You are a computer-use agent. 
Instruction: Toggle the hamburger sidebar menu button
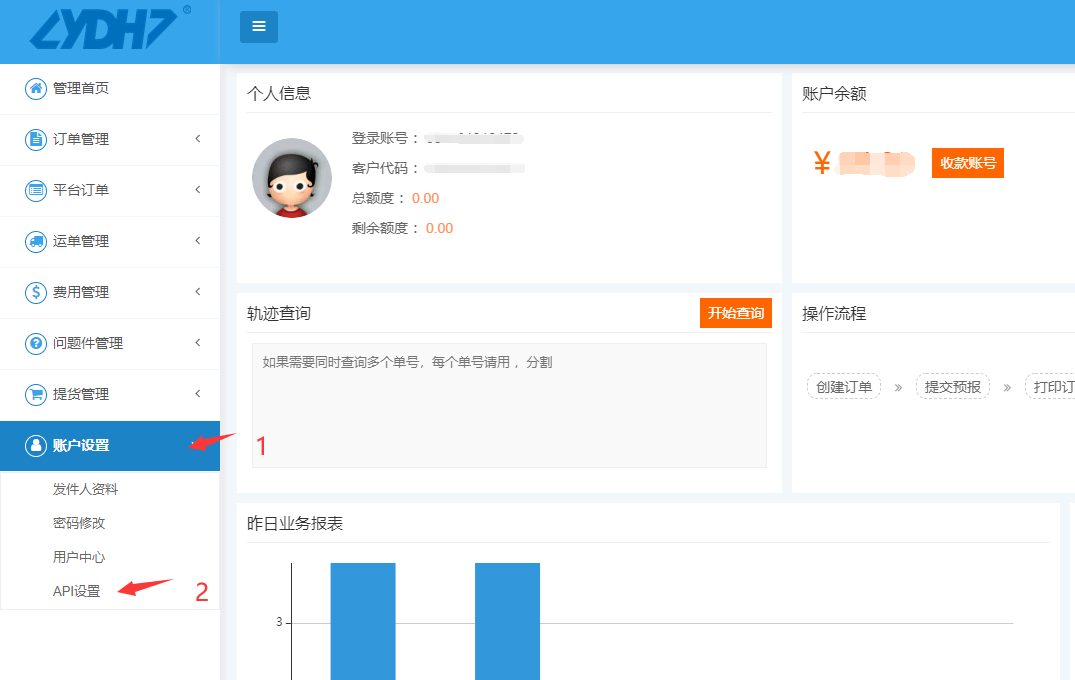258,27
